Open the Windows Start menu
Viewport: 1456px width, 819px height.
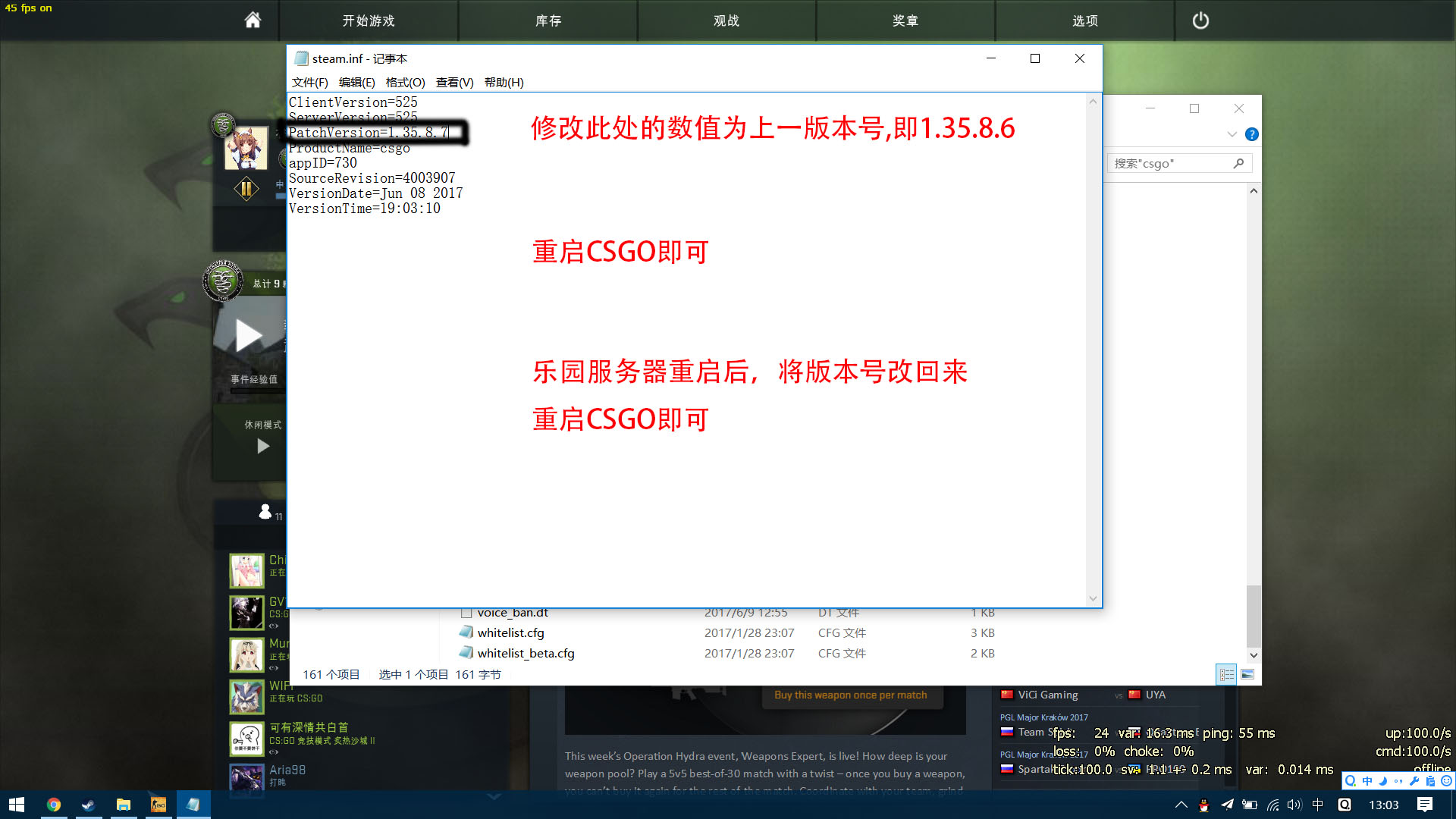[17, 805]
